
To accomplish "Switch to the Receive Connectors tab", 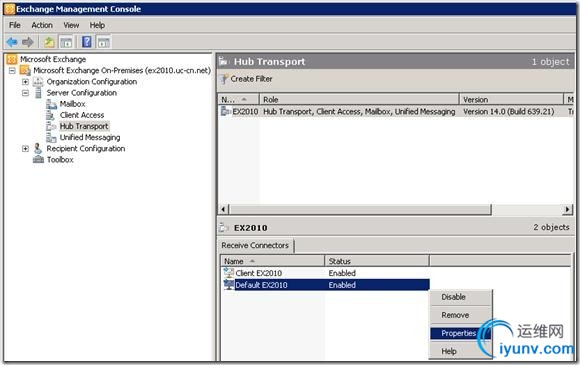I will coord(255,246).
